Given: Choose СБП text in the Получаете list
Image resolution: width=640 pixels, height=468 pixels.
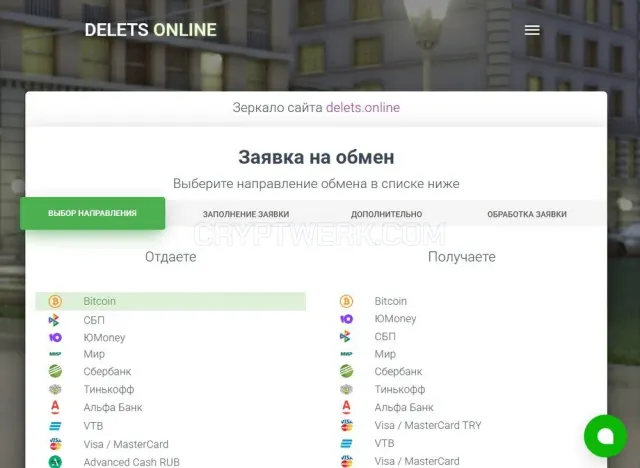Looking at the screenshot, I should point(385,337).
